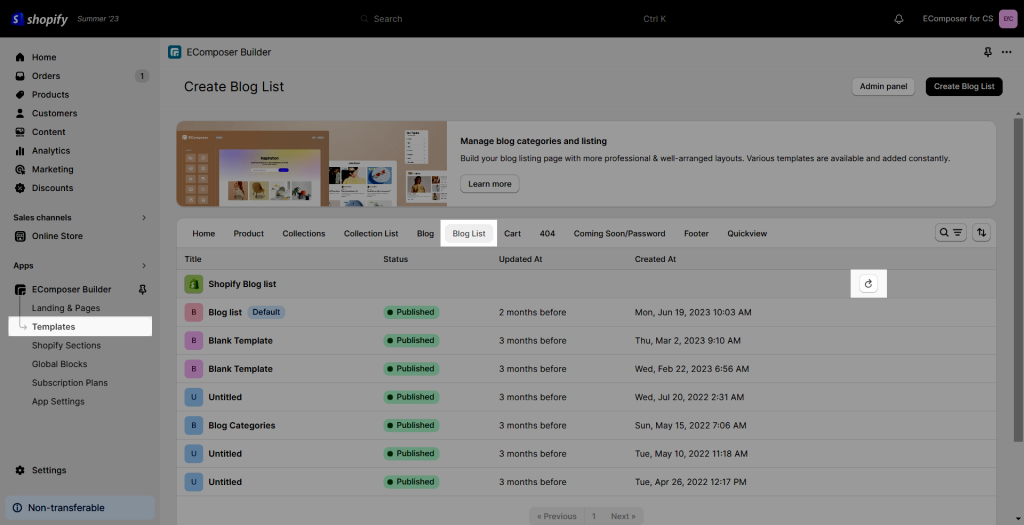Click the Non-transferable info banner
Image resolution: width=1024 pixels, height=525 pixels.
click(80, 507)
